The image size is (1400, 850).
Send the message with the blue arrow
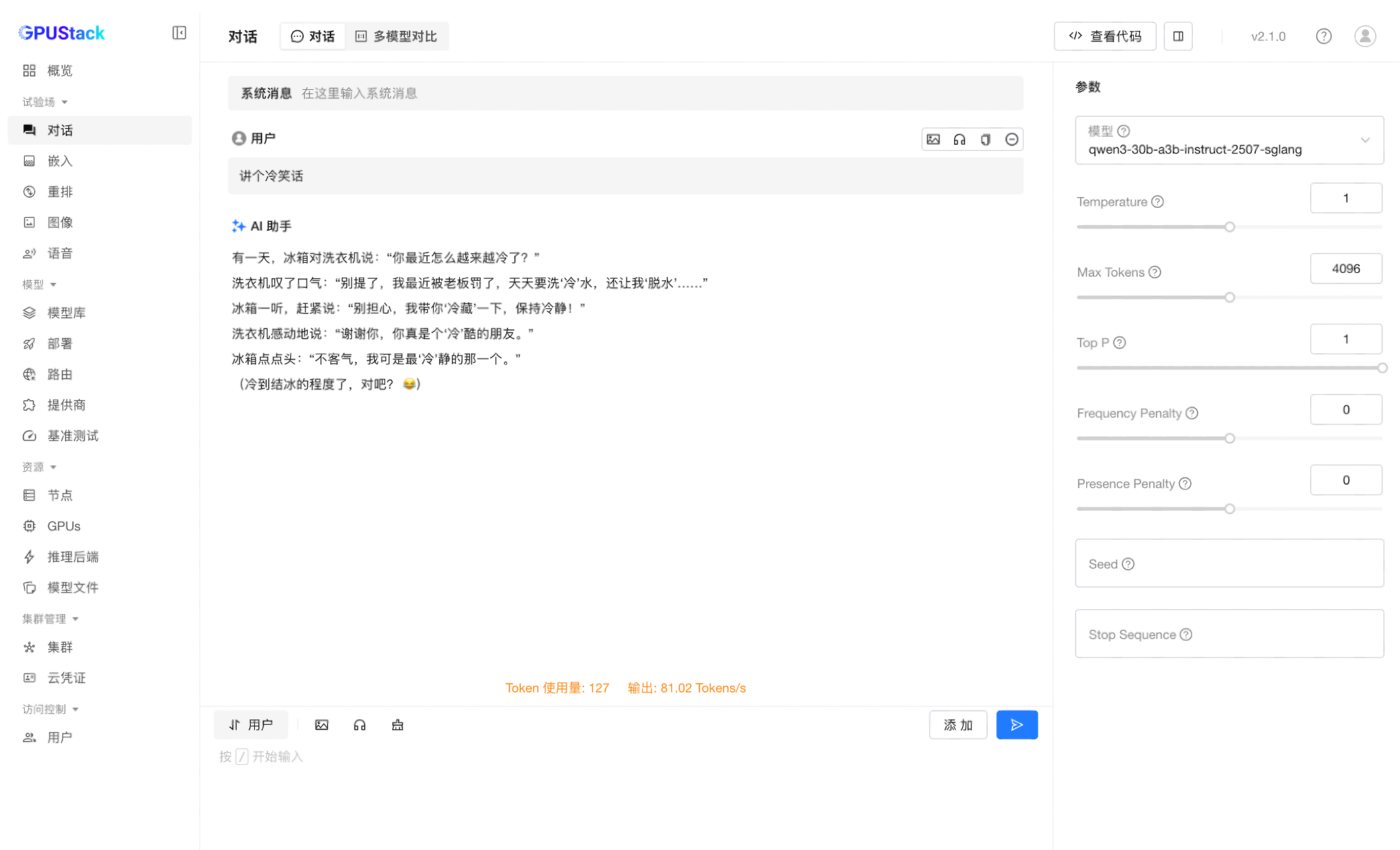point(1016,725)
